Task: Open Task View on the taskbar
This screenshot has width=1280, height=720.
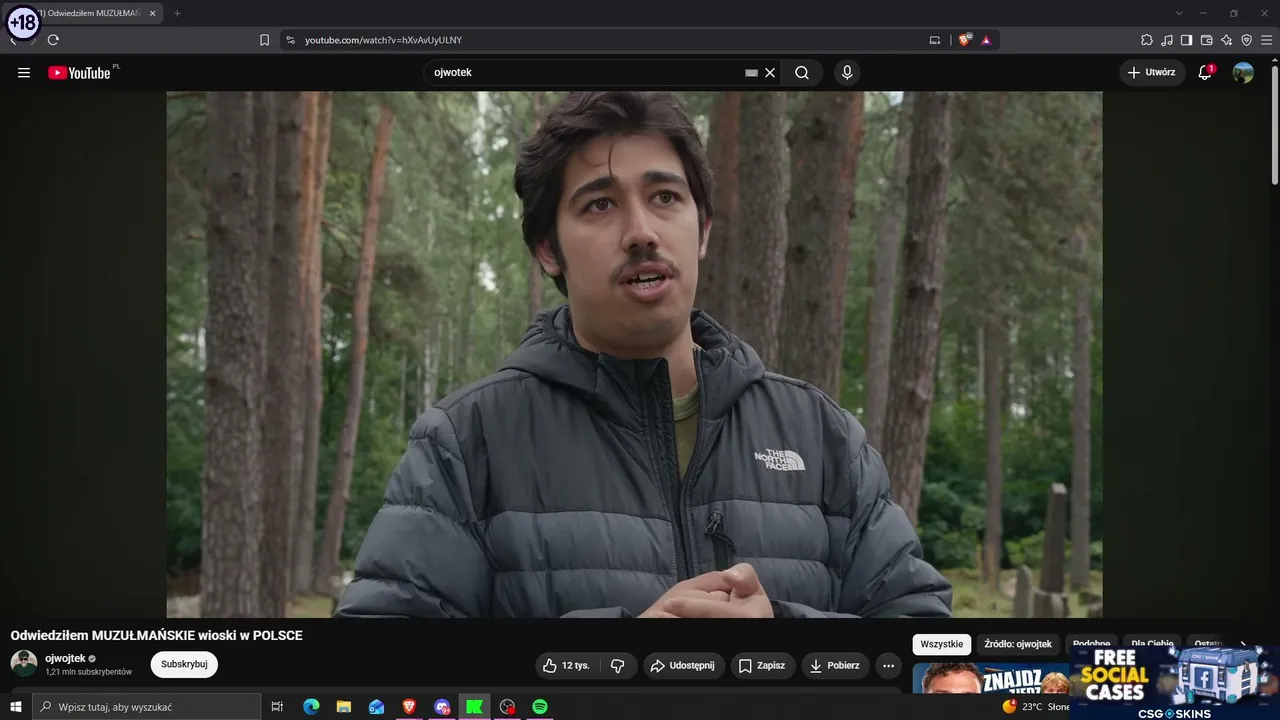Action: (277, 707)
